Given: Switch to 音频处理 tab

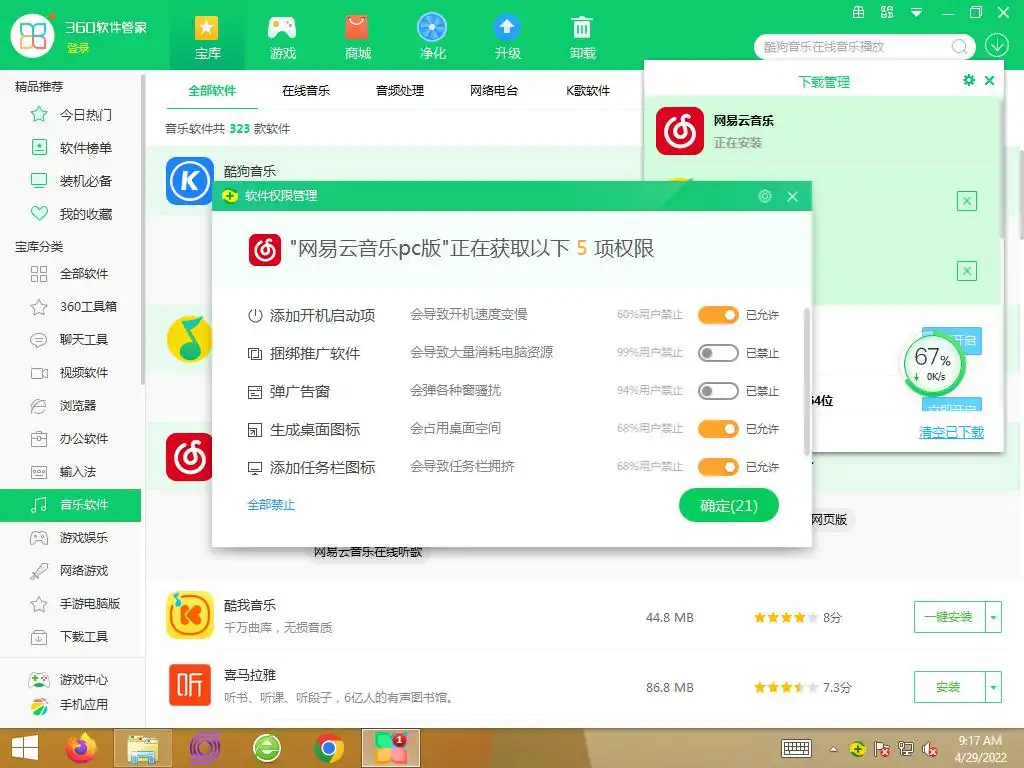Looking at the screenshot, I should point(400,91).
